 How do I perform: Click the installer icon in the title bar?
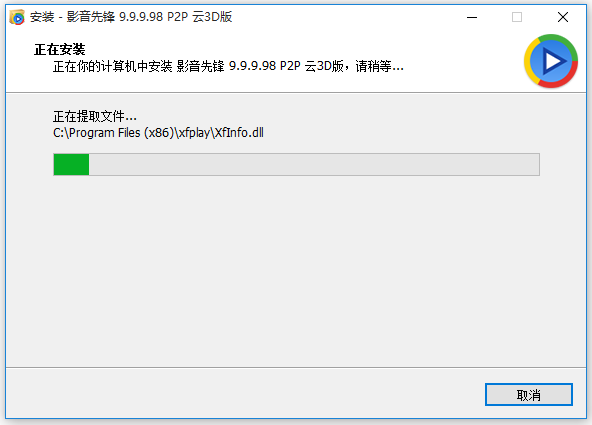17,17
